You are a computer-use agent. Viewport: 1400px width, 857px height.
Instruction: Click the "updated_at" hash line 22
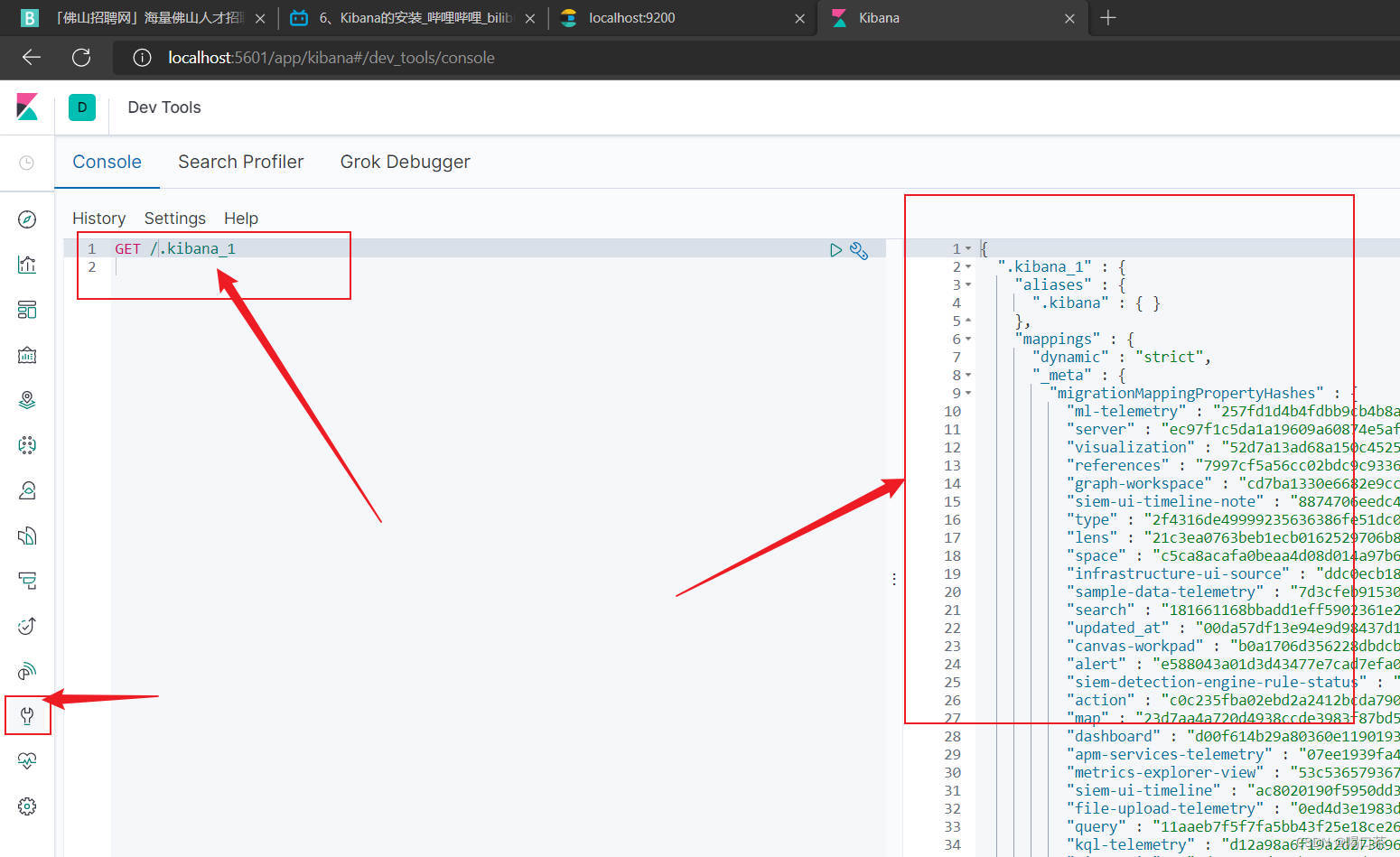(1233, 628)
